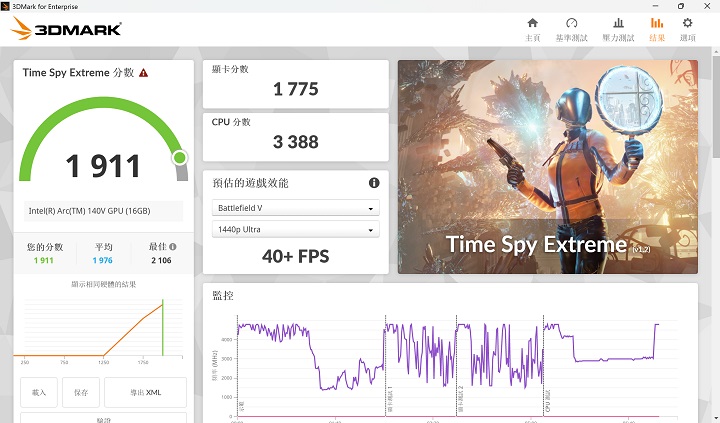Click your score value 1 911 in green
The height and width of the screenshot is (423, 720).
click(x=44, y=260)
